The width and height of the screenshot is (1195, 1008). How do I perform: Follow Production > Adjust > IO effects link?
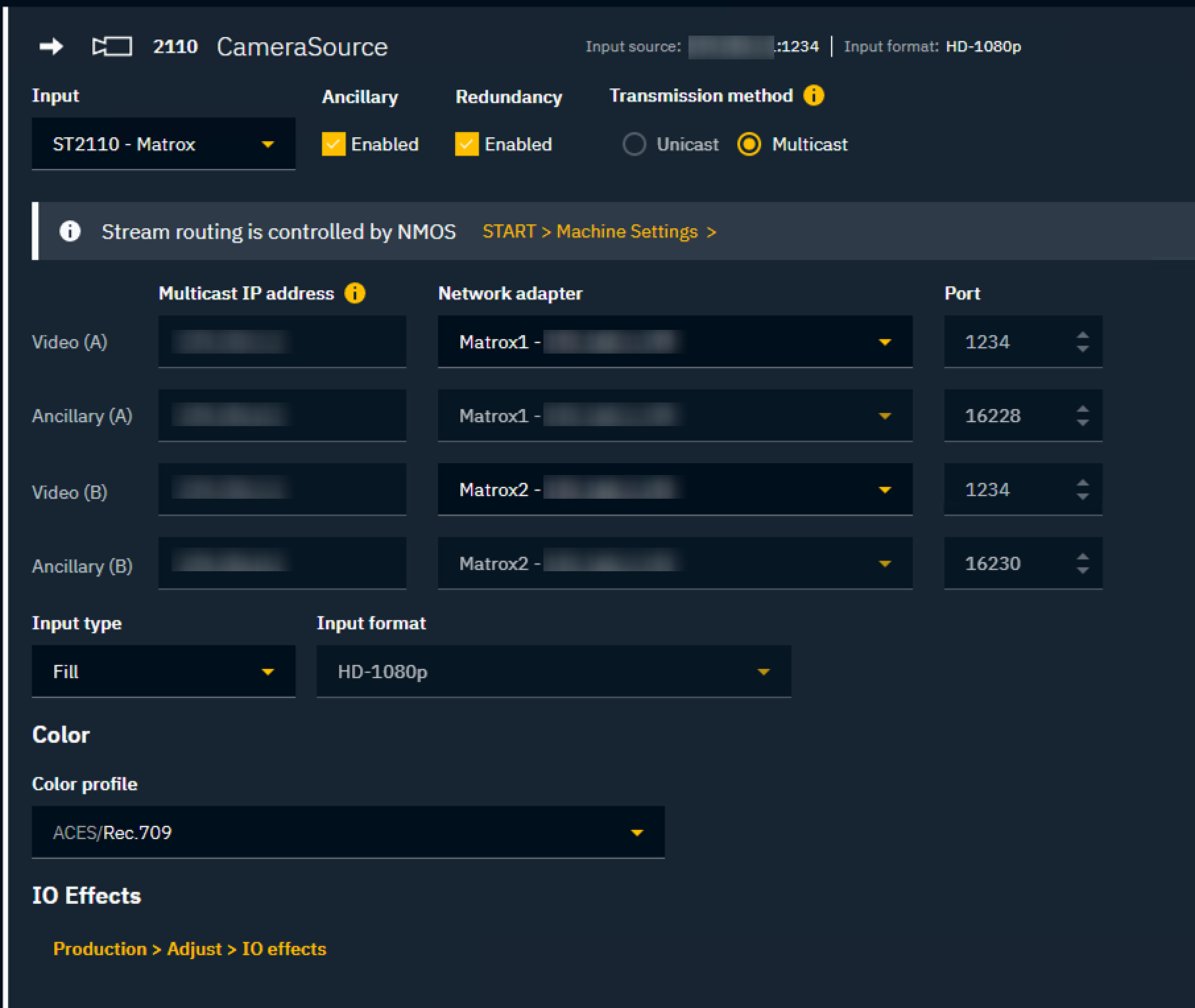coord(190,949)
